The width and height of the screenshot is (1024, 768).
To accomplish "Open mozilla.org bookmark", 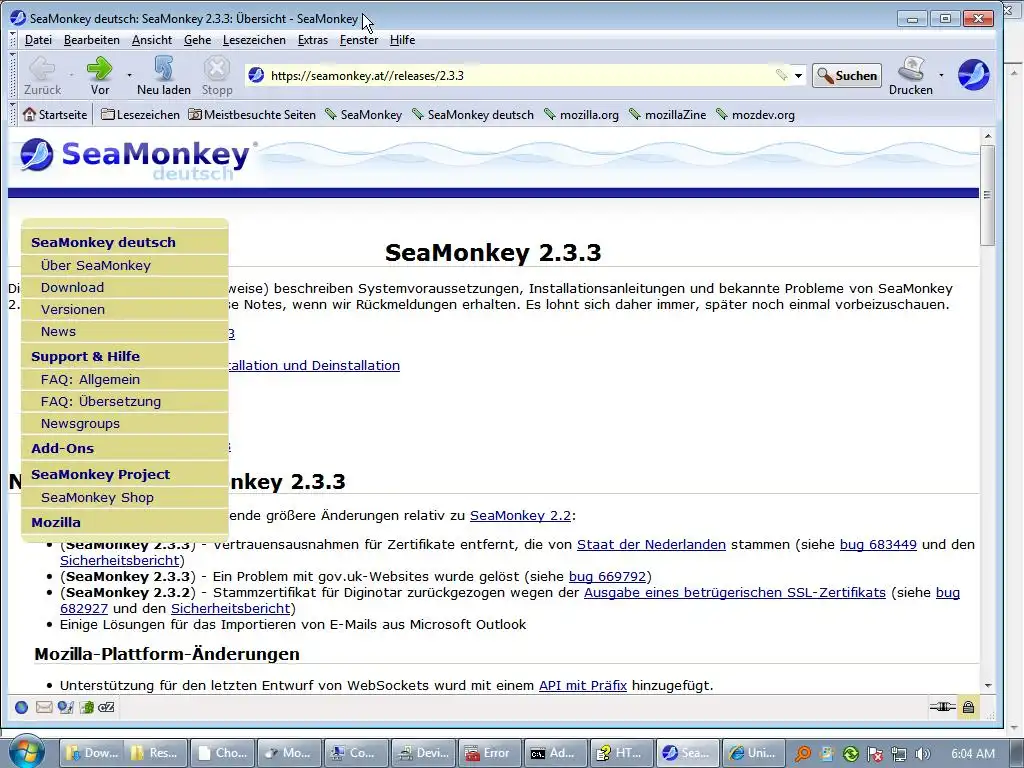I will 581,115.
